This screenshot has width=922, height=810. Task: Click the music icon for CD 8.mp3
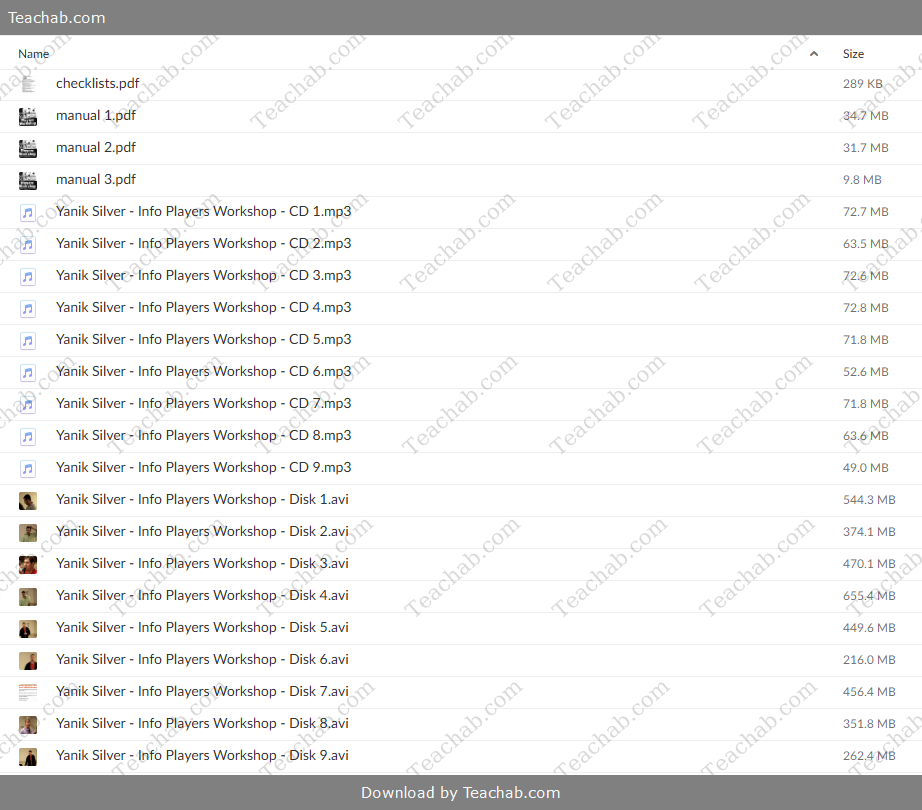28,437
